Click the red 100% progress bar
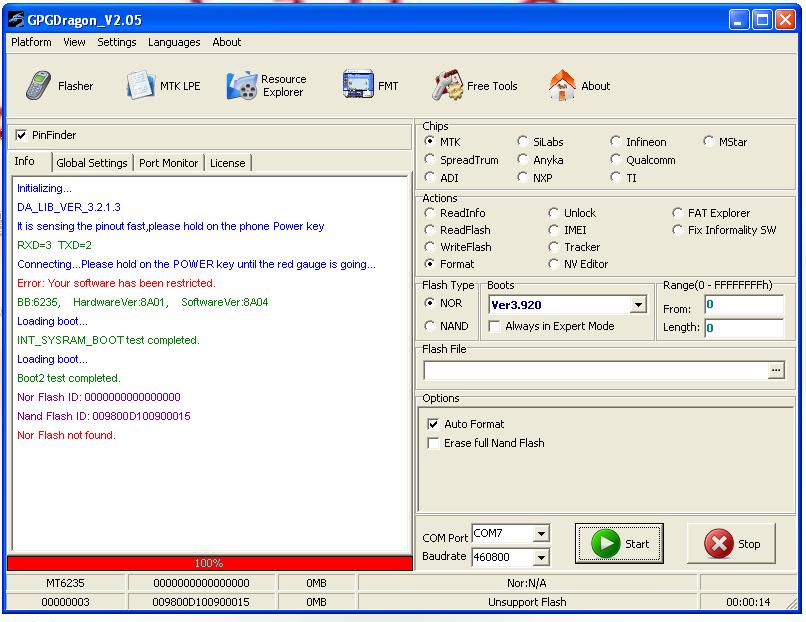The height and width of the screenshot is (622, 806). click(x=210, y=563)
